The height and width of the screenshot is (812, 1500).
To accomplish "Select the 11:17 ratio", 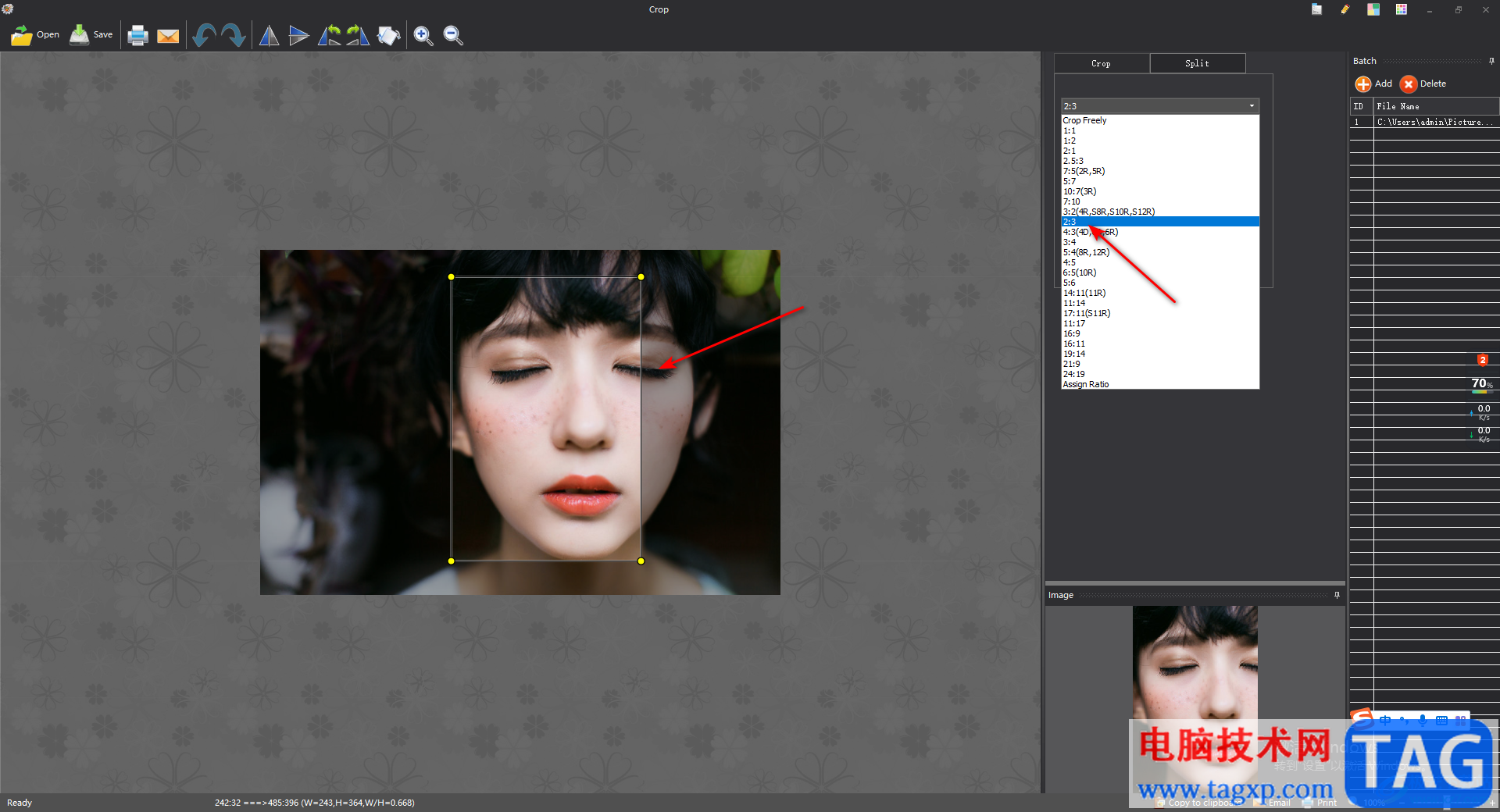I will pyautogui.click(x=1160, y=323).
